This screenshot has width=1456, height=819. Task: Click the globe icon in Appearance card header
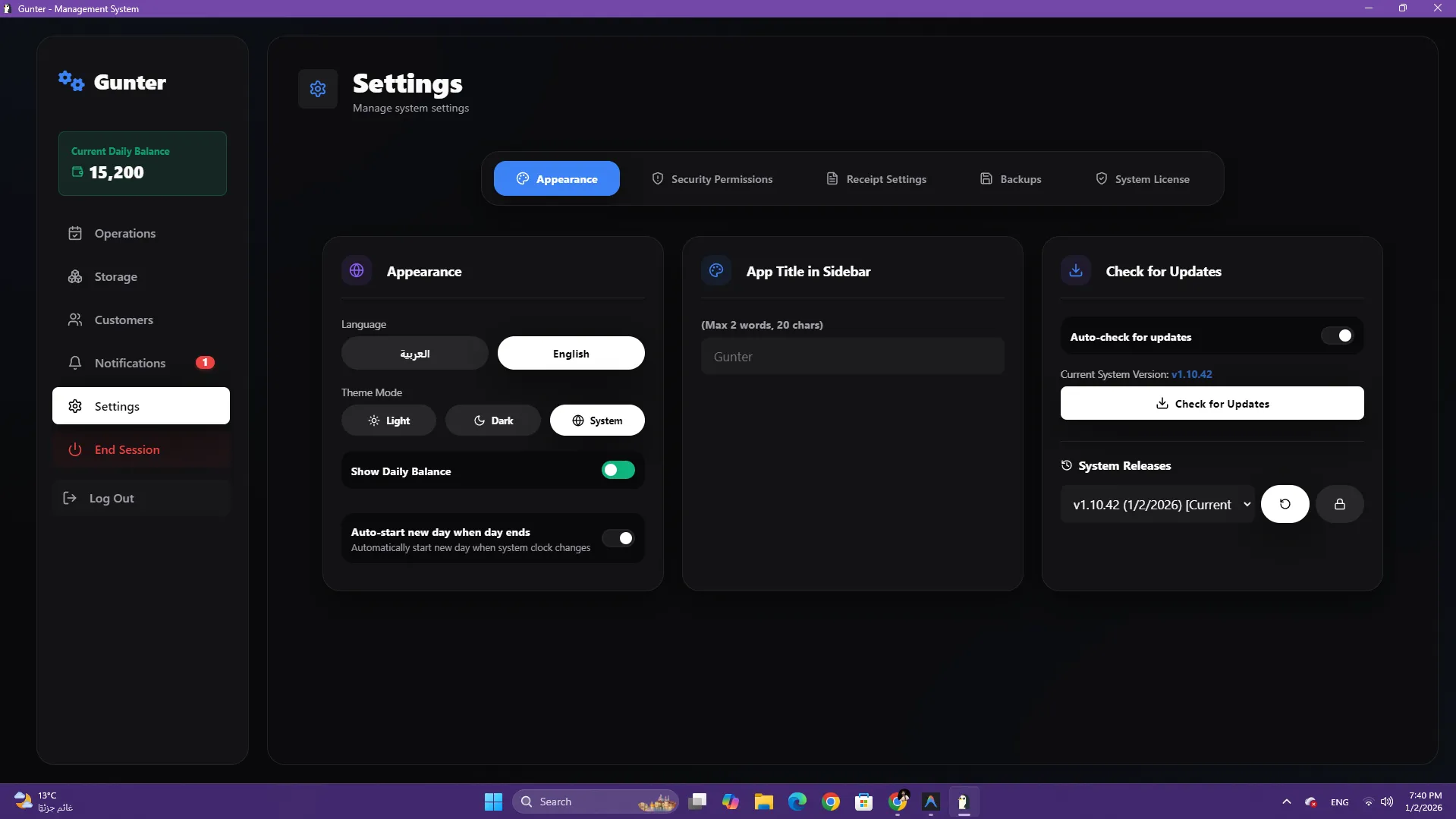[x=357, y=270]
